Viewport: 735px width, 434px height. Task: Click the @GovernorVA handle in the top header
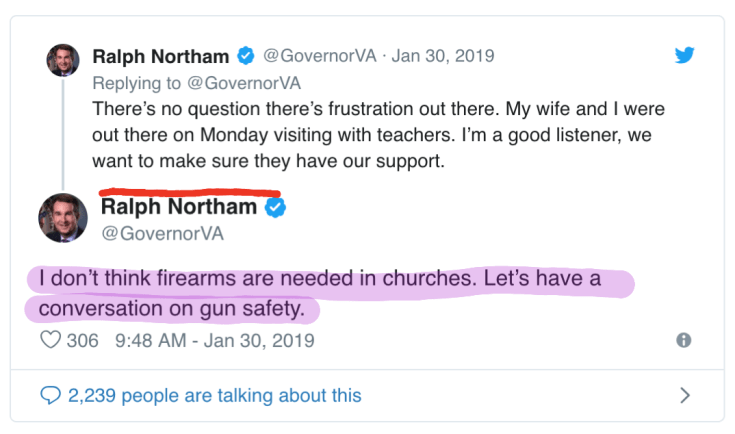tap(320, 55)
